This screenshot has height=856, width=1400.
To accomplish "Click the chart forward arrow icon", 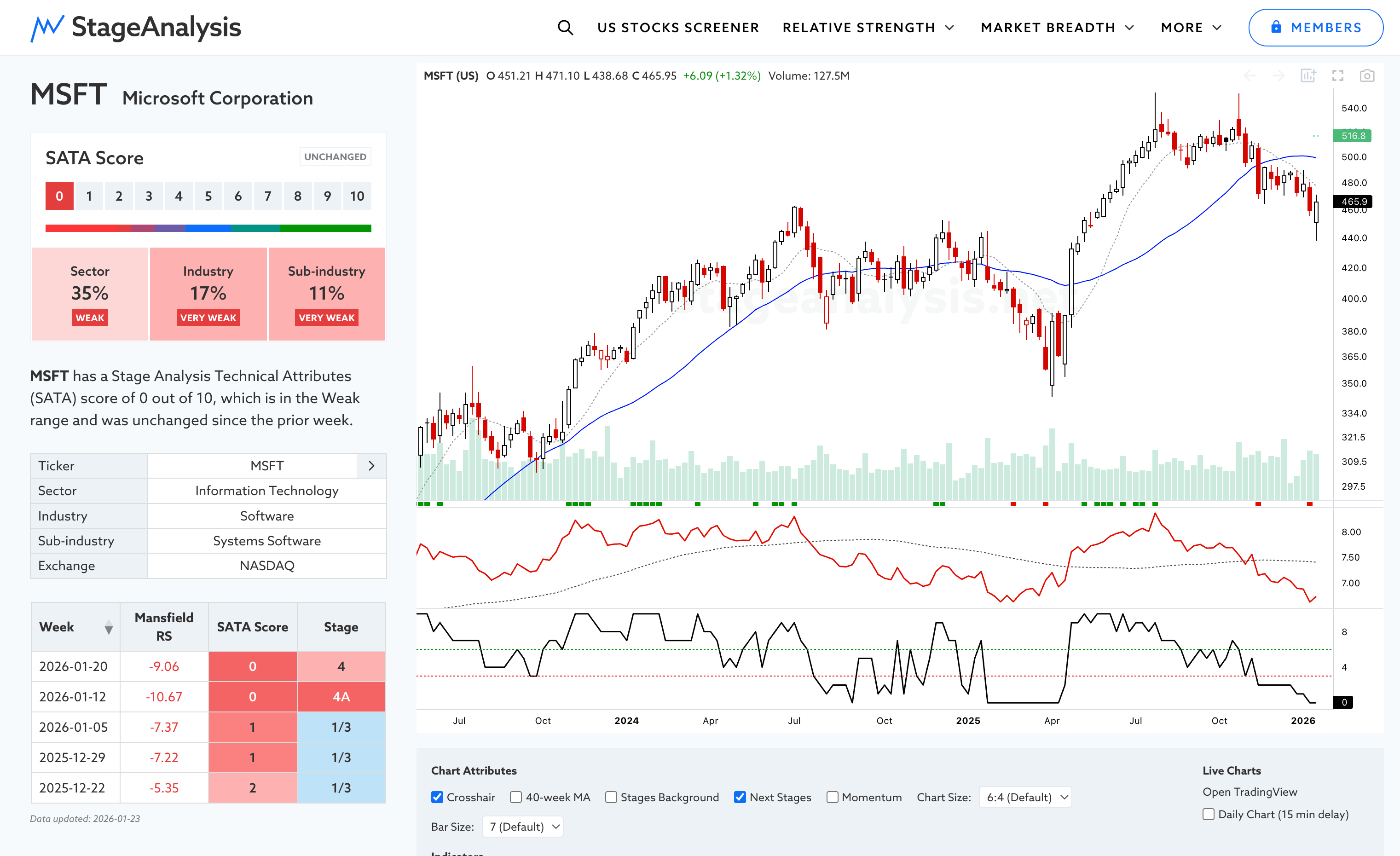I will pyautogui.click(x=1279, y=75).
